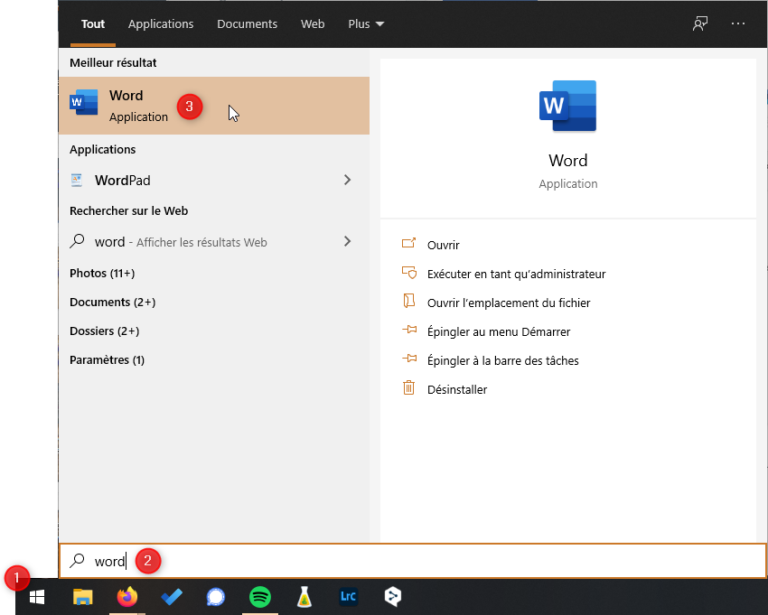The width and height of the screenshot is (768, 615).
Task: Click the search box magnifier icon
Action: 77,560
